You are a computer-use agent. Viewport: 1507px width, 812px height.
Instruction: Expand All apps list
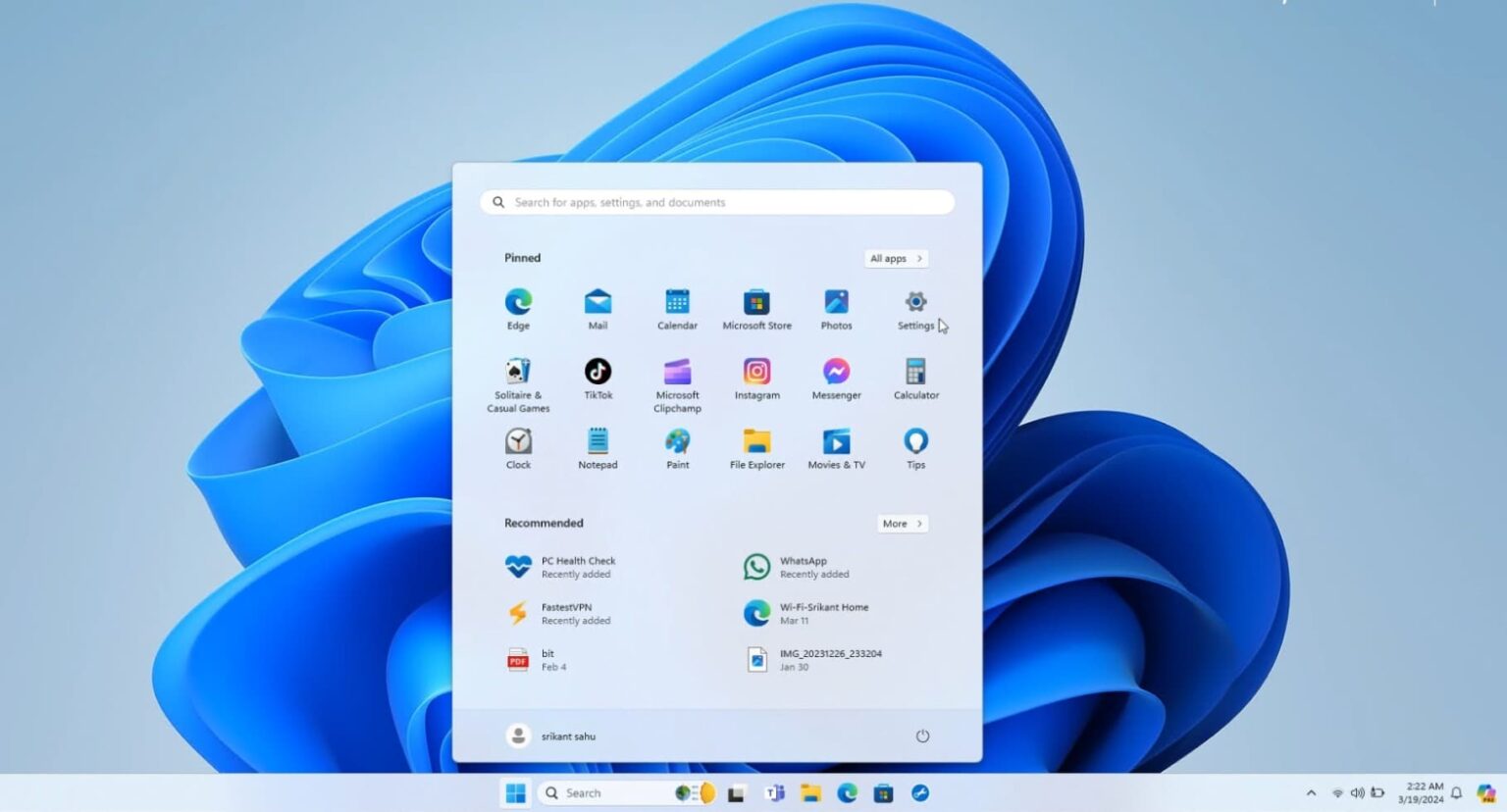coord(894,258)
